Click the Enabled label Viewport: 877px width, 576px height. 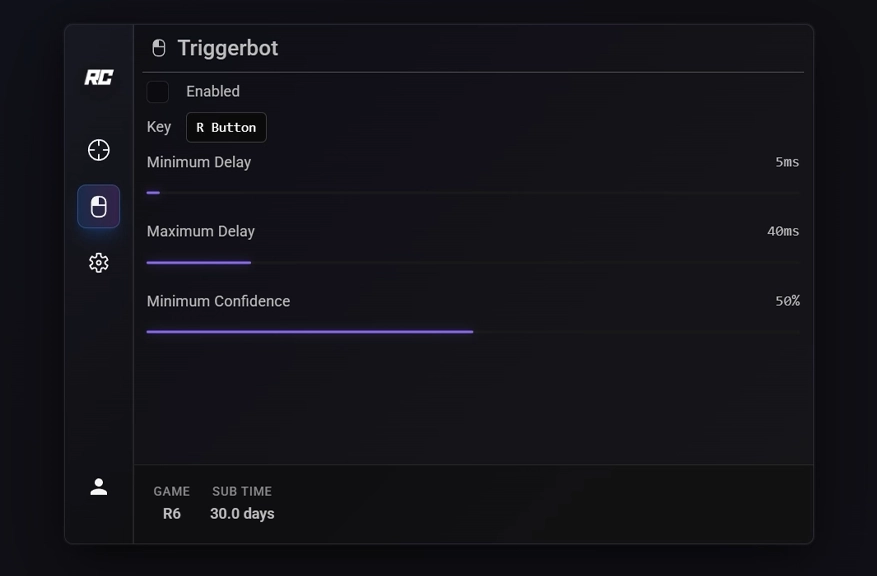pyautogui.click(x=213, y=91)
